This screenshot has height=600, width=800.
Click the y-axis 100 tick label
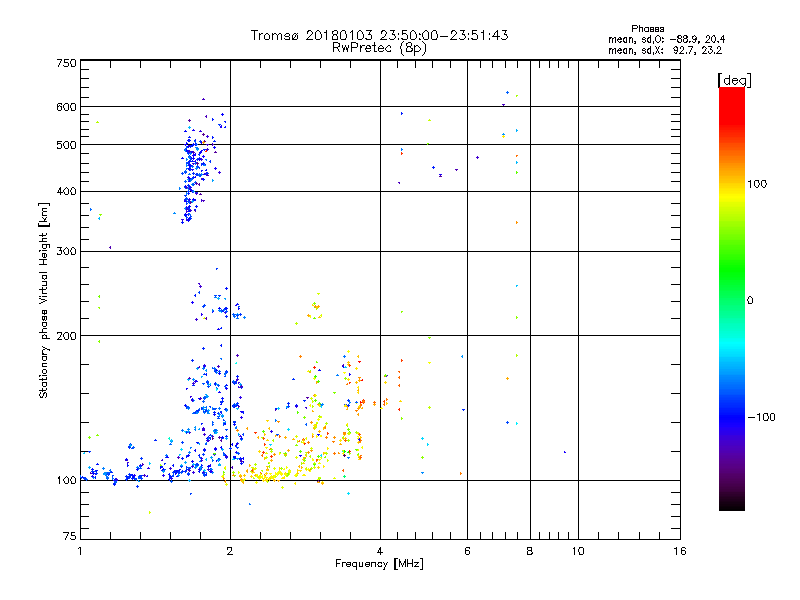(67, 481)
